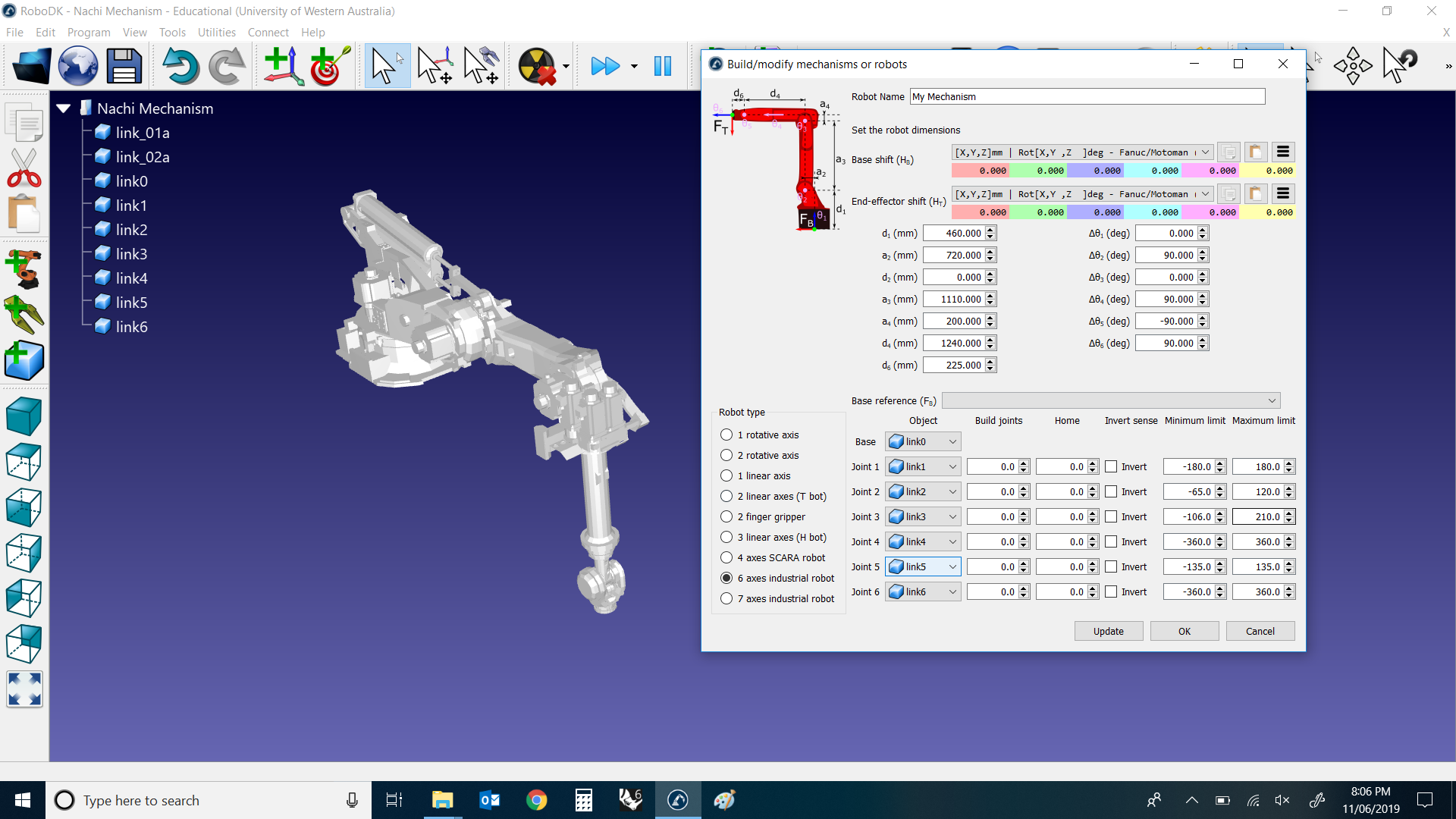
Task: Click the Check collisions radiation icon
Action: pyautogui.click(x=536, y=66)
